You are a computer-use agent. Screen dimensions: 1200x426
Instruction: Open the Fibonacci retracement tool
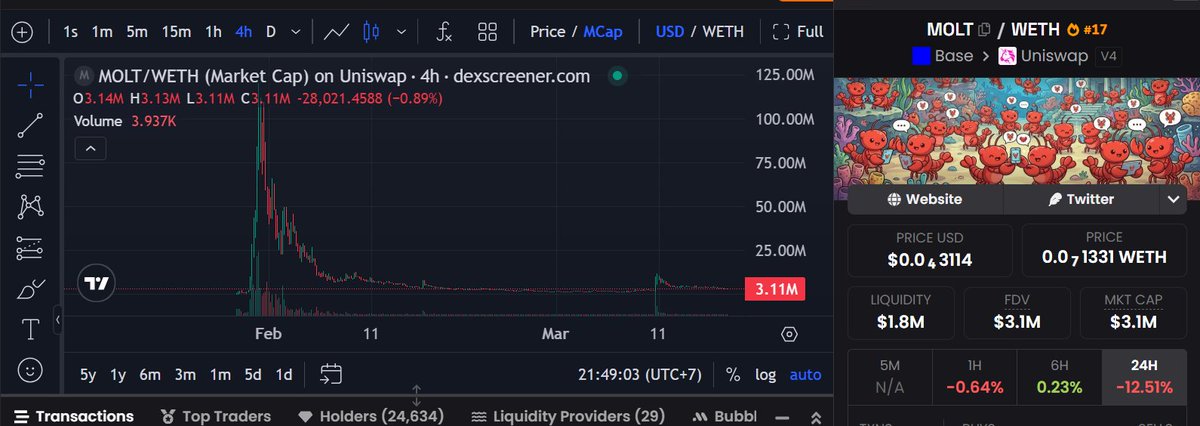(31, 165)
